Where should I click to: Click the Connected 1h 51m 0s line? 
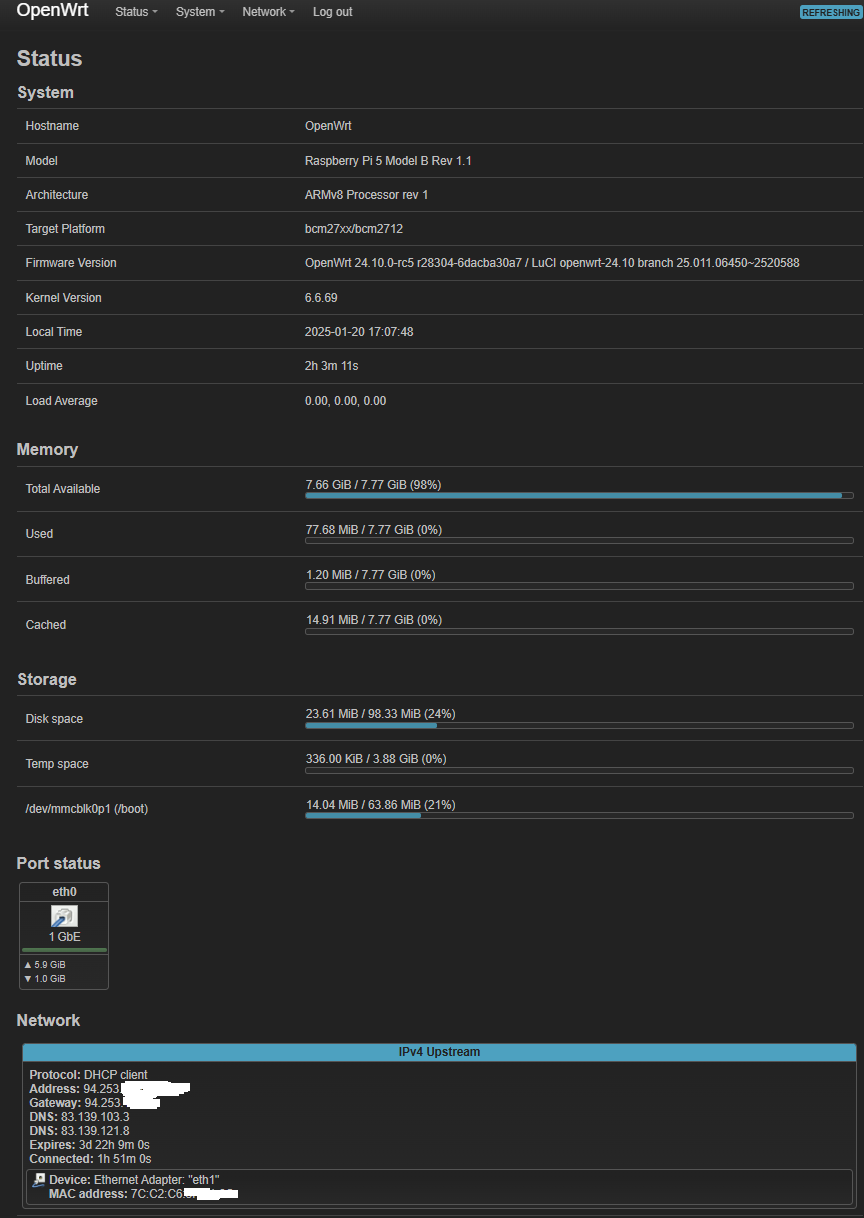pos(91,1159)
